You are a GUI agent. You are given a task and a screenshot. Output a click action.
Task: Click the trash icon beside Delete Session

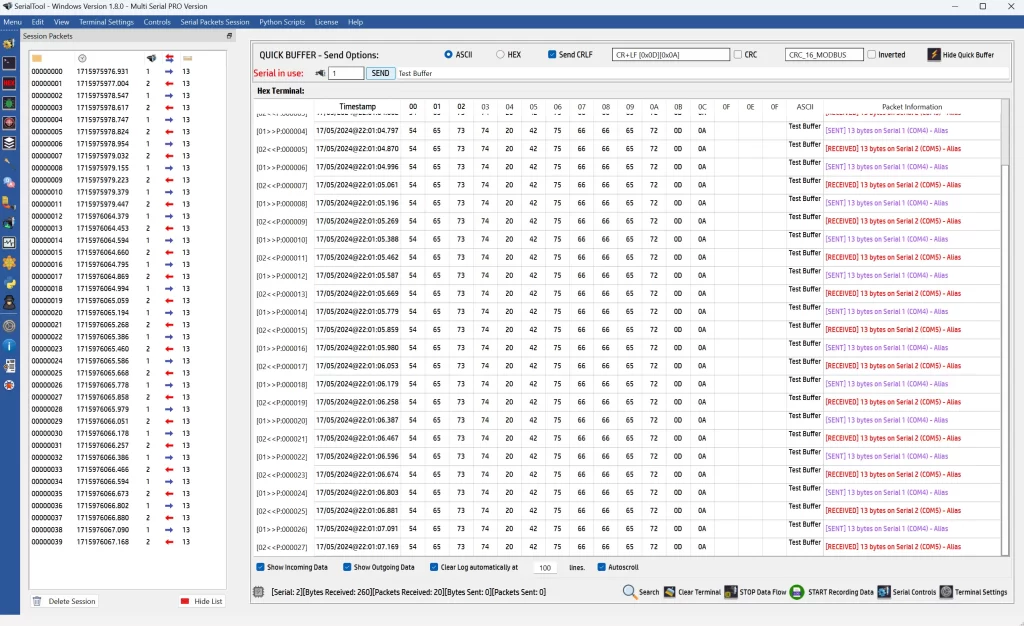37,601
